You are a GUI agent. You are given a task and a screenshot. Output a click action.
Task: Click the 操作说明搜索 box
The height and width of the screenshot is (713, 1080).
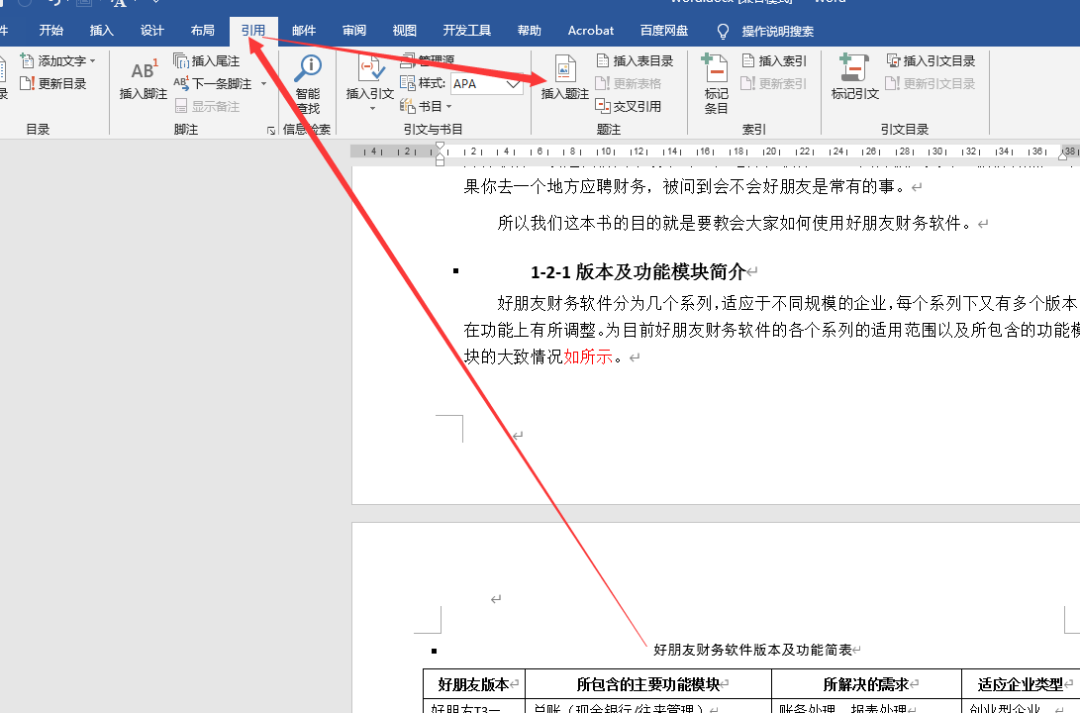pos(778,31)
